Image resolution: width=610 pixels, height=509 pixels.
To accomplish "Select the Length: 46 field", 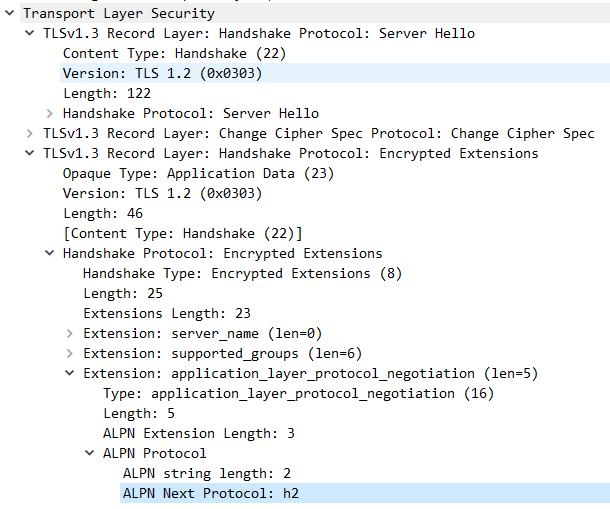I will 103,213.
